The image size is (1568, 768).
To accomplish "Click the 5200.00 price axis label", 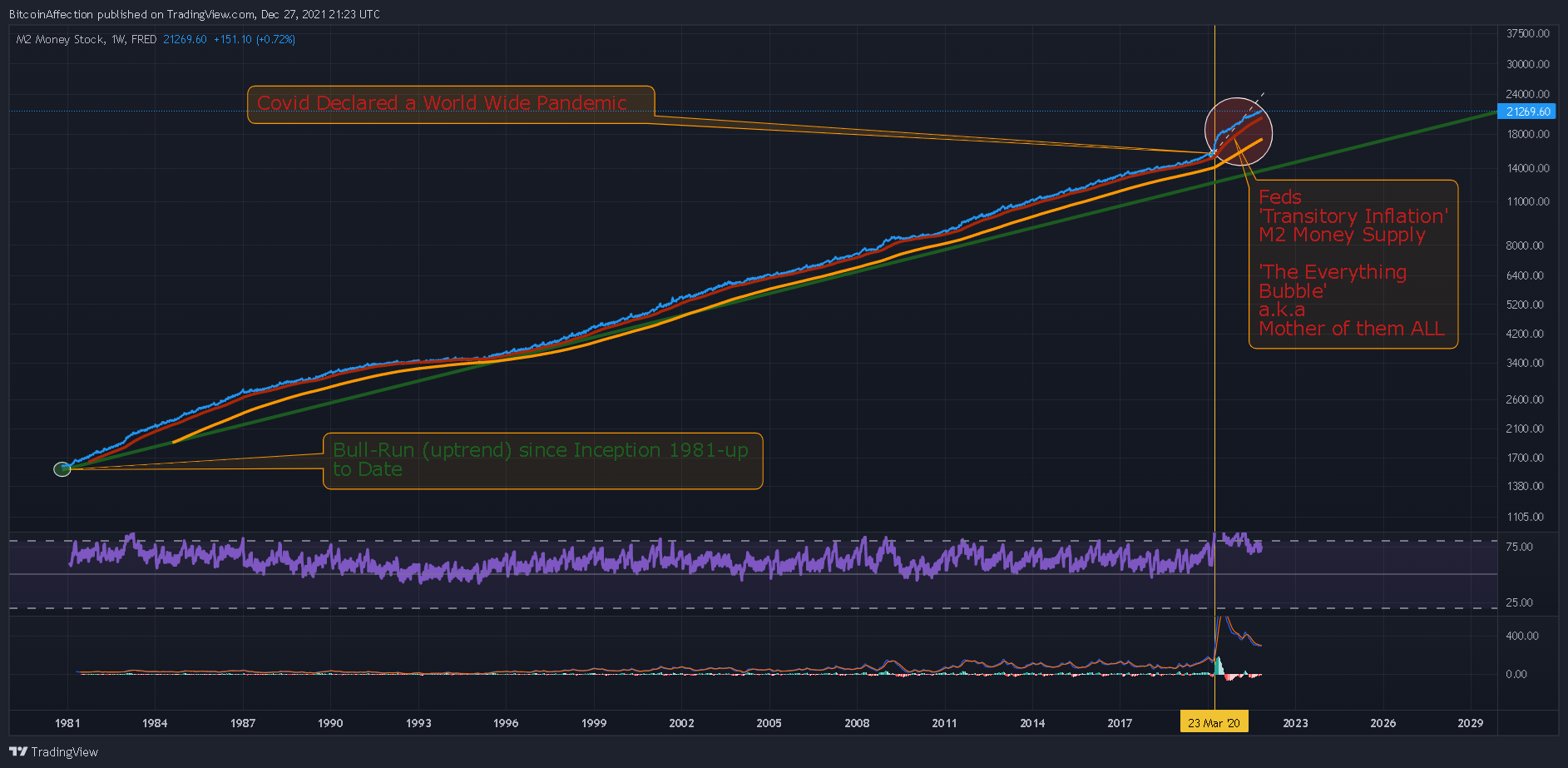I will pos(1526,305).
